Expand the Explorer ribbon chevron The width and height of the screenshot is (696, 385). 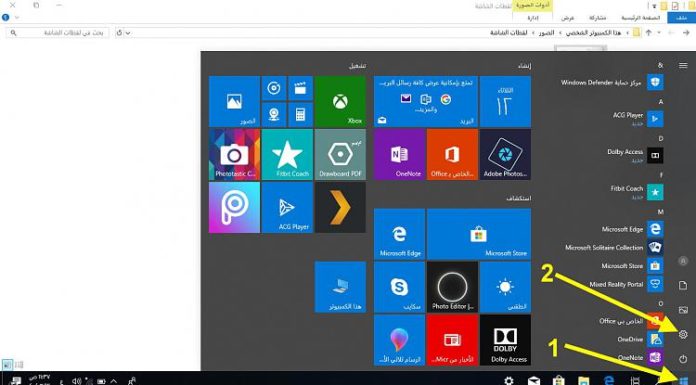[17, 18]
